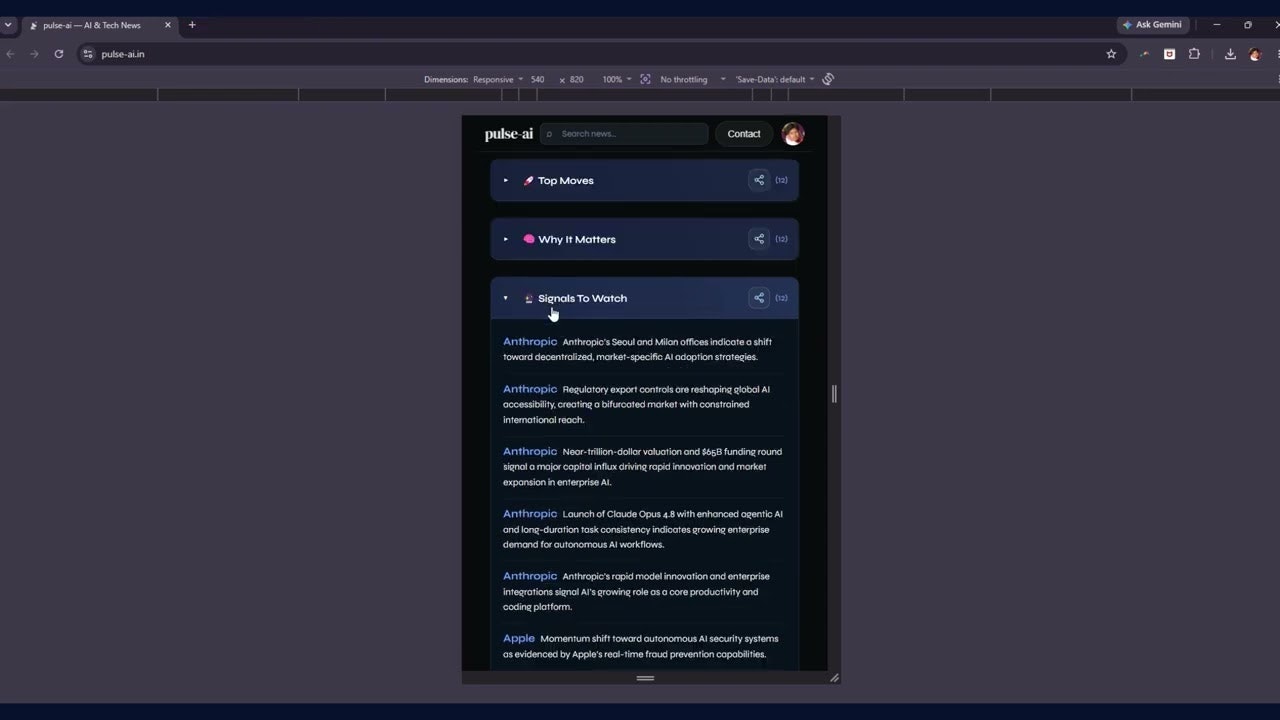Click the viewport width field showing 540
The image size is (1280, 720).
click(x=538, y=79)
